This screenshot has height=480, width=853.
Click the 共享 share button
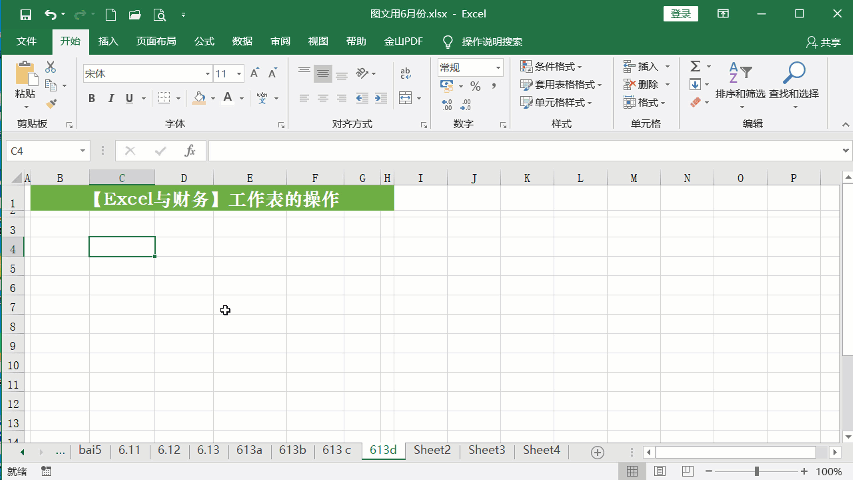[x=823, y=42]
